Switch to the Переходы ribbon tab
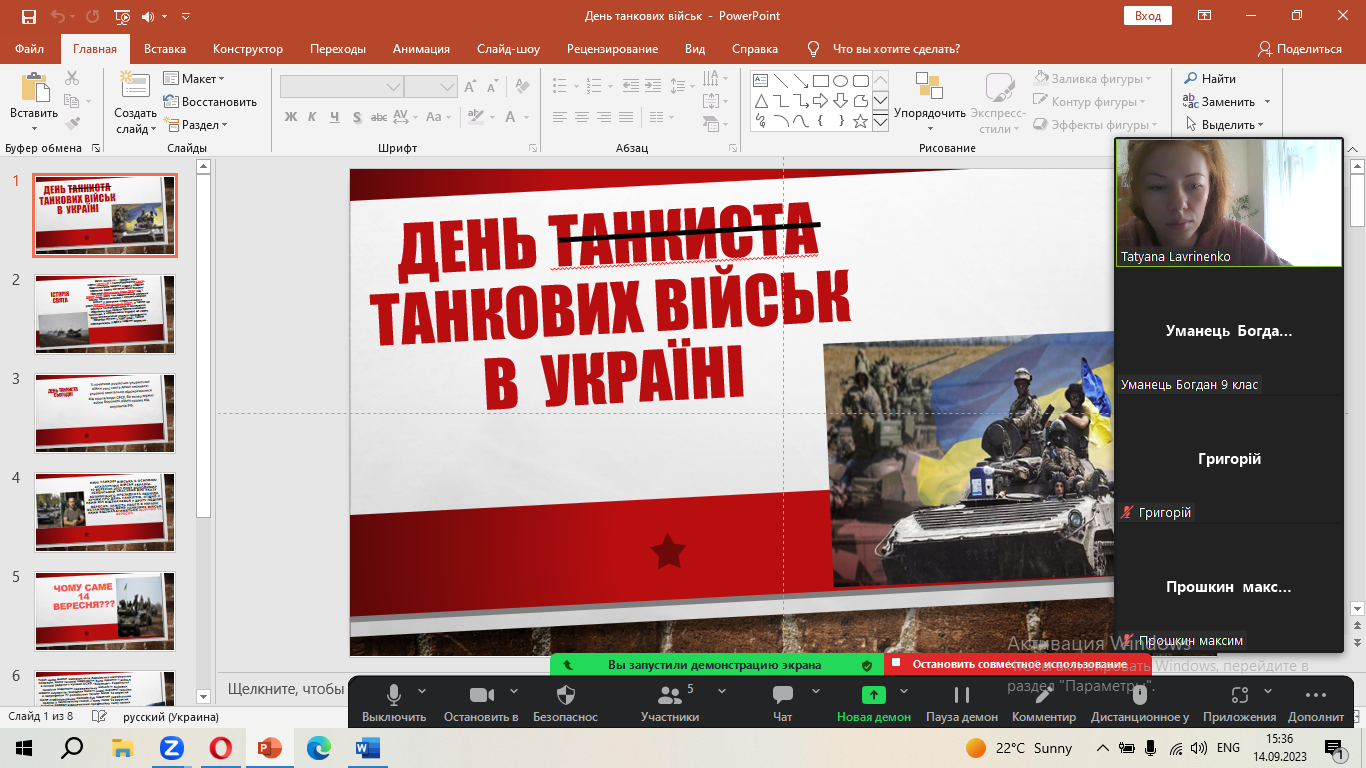Screen dimensions: 1366x768 click(x=338, y=49)
